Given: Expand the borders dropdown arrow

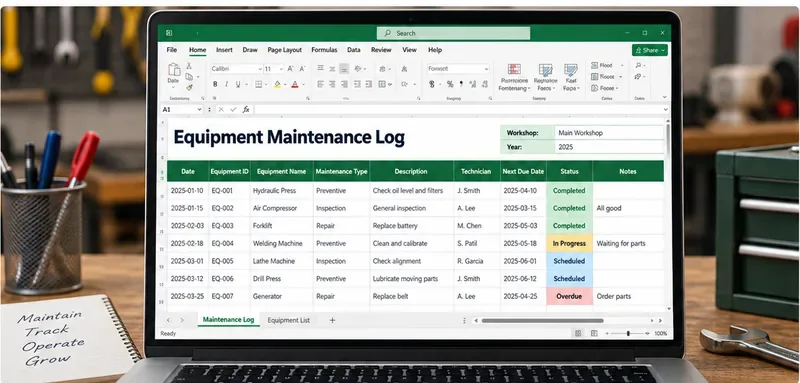Looking at the screenshot, I should [x=267, y=85].
